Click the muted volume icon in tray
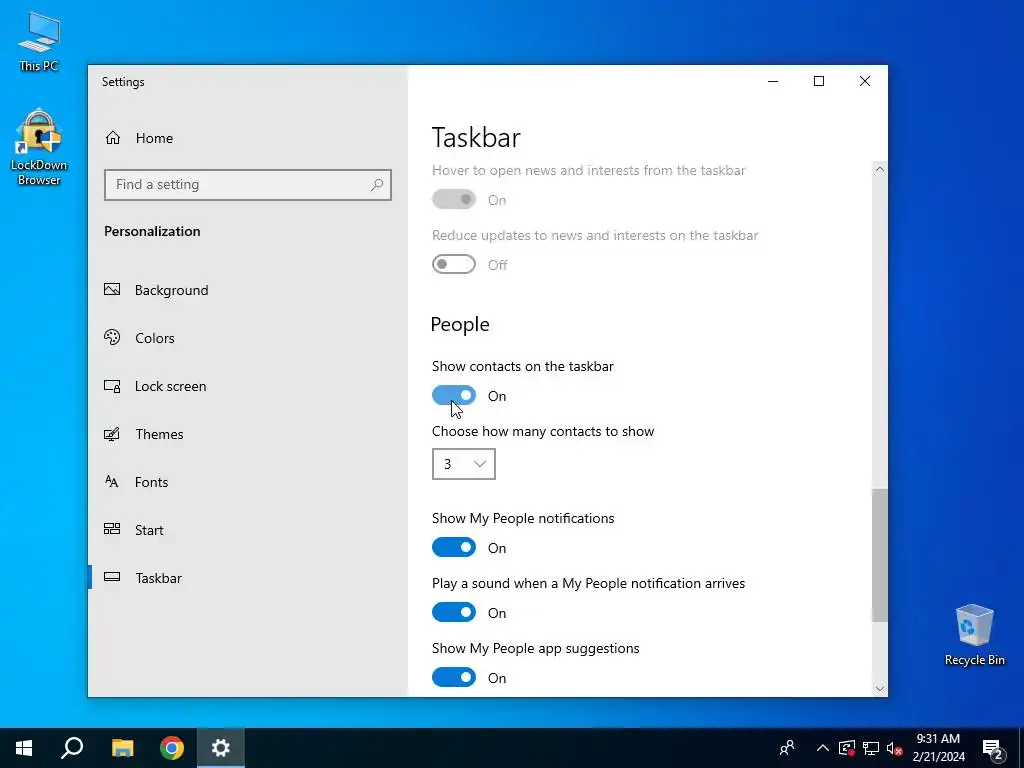1024x768 pixels. click(895, 748)
